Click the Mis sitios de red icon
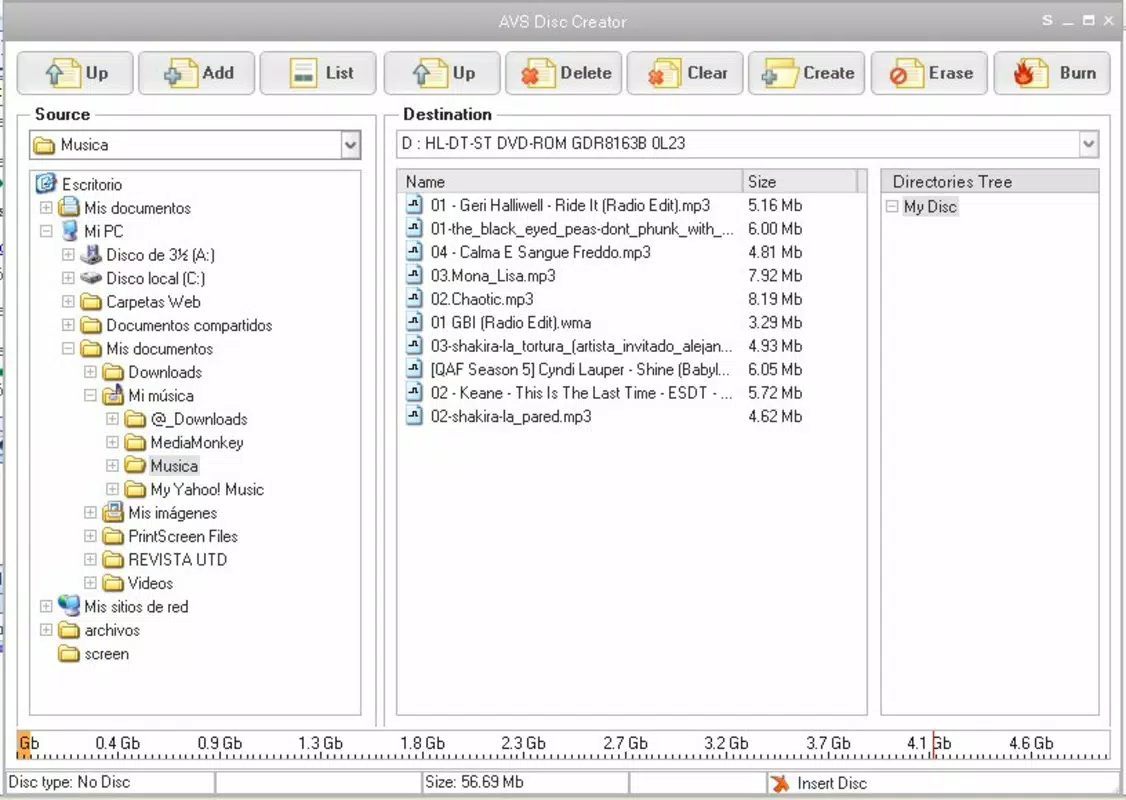This screenshot has width=1126, height=800. [69, 605]
